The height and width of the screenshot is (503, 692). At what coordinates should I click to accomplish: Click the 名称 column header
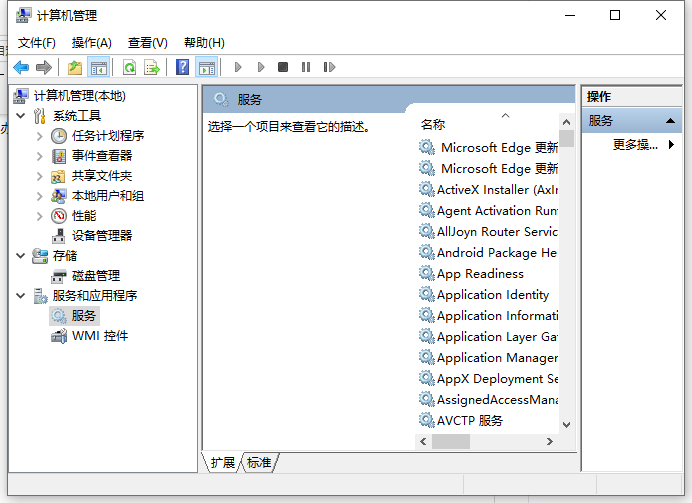(x=433, y=124)
